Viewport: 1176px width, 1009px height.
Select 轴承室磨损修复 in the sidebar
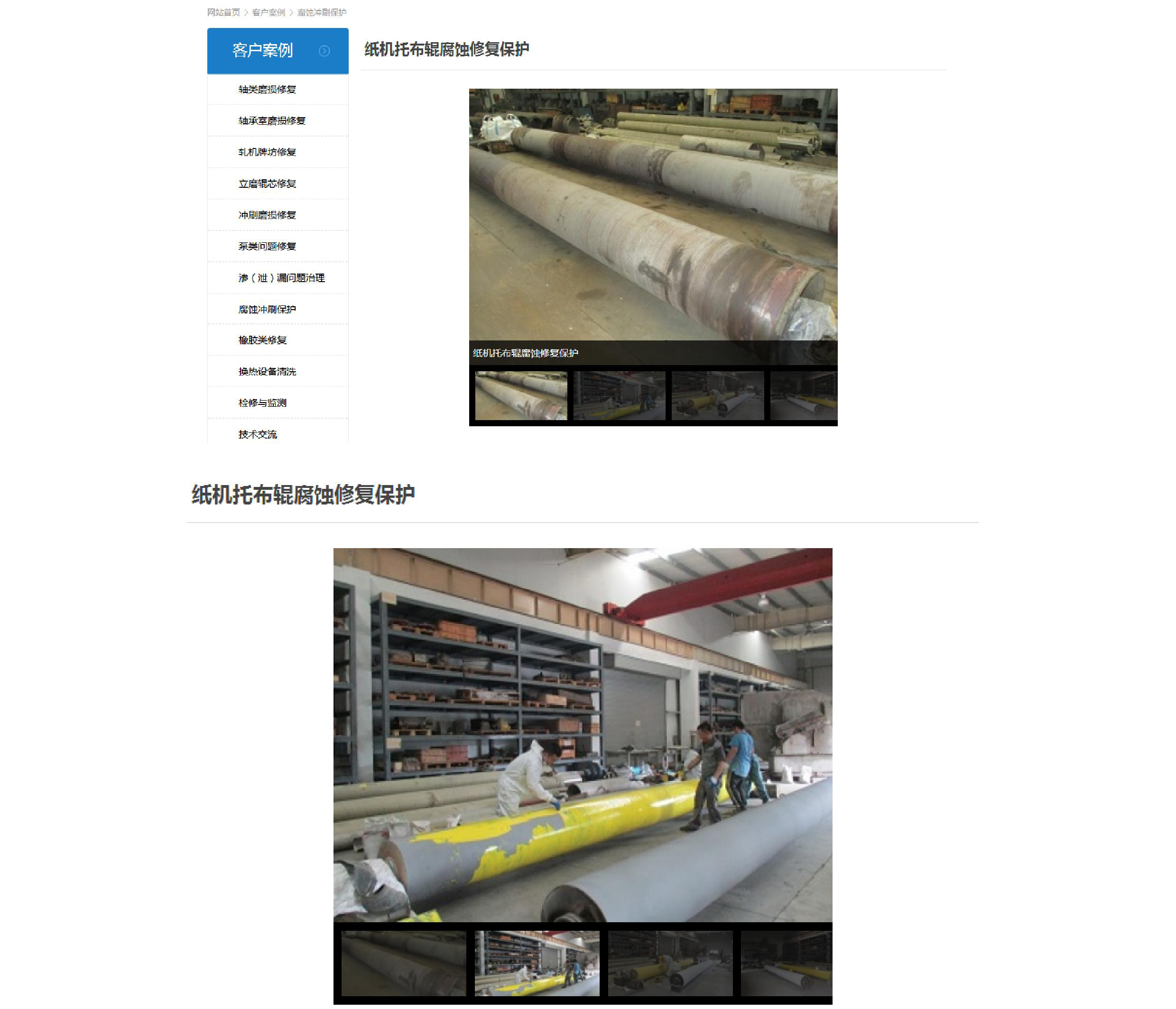click(x=272, y=121)
